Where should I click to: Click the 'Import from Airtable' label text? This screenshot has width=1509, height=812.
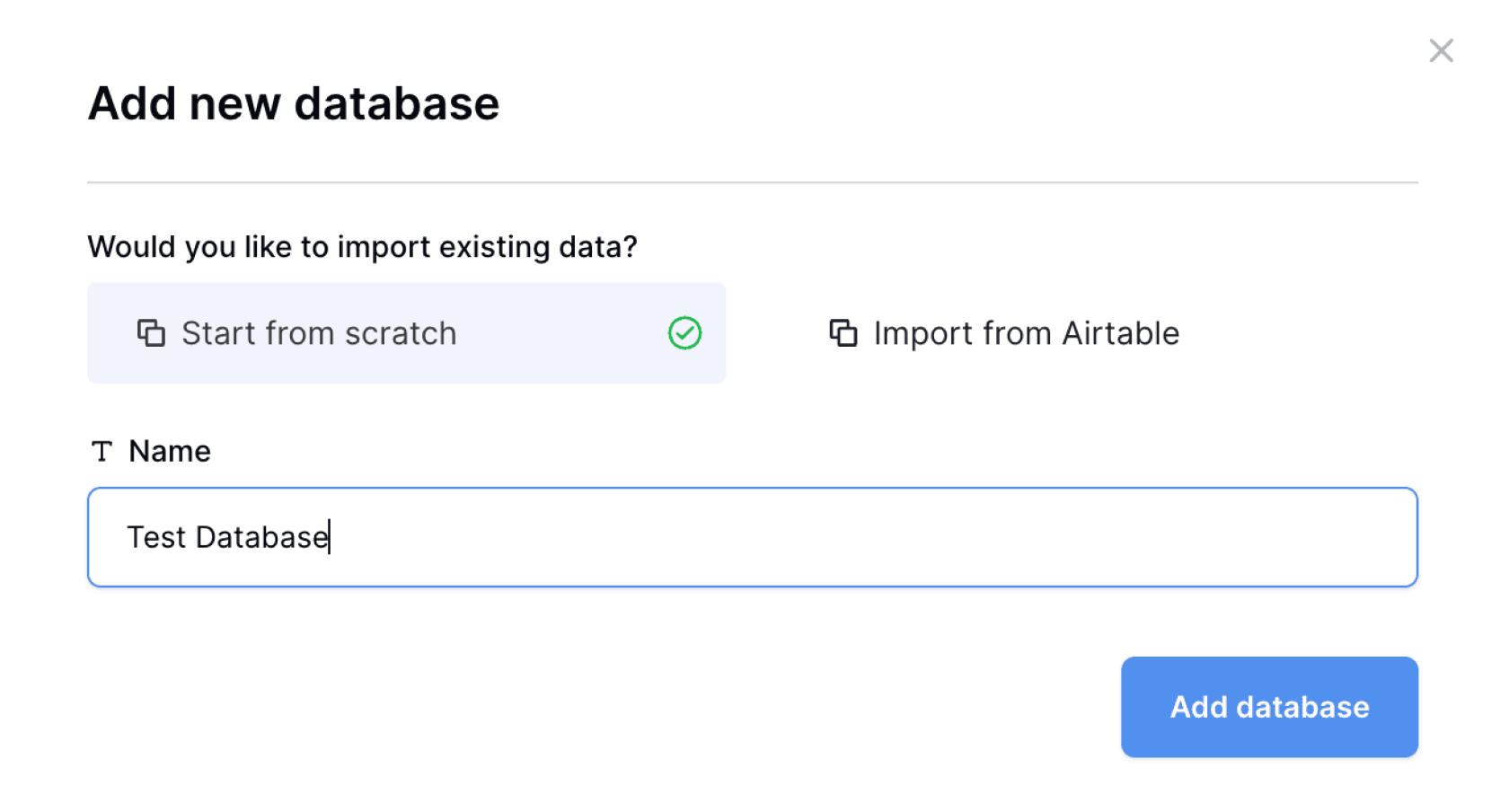click(x=1026, y=333)
